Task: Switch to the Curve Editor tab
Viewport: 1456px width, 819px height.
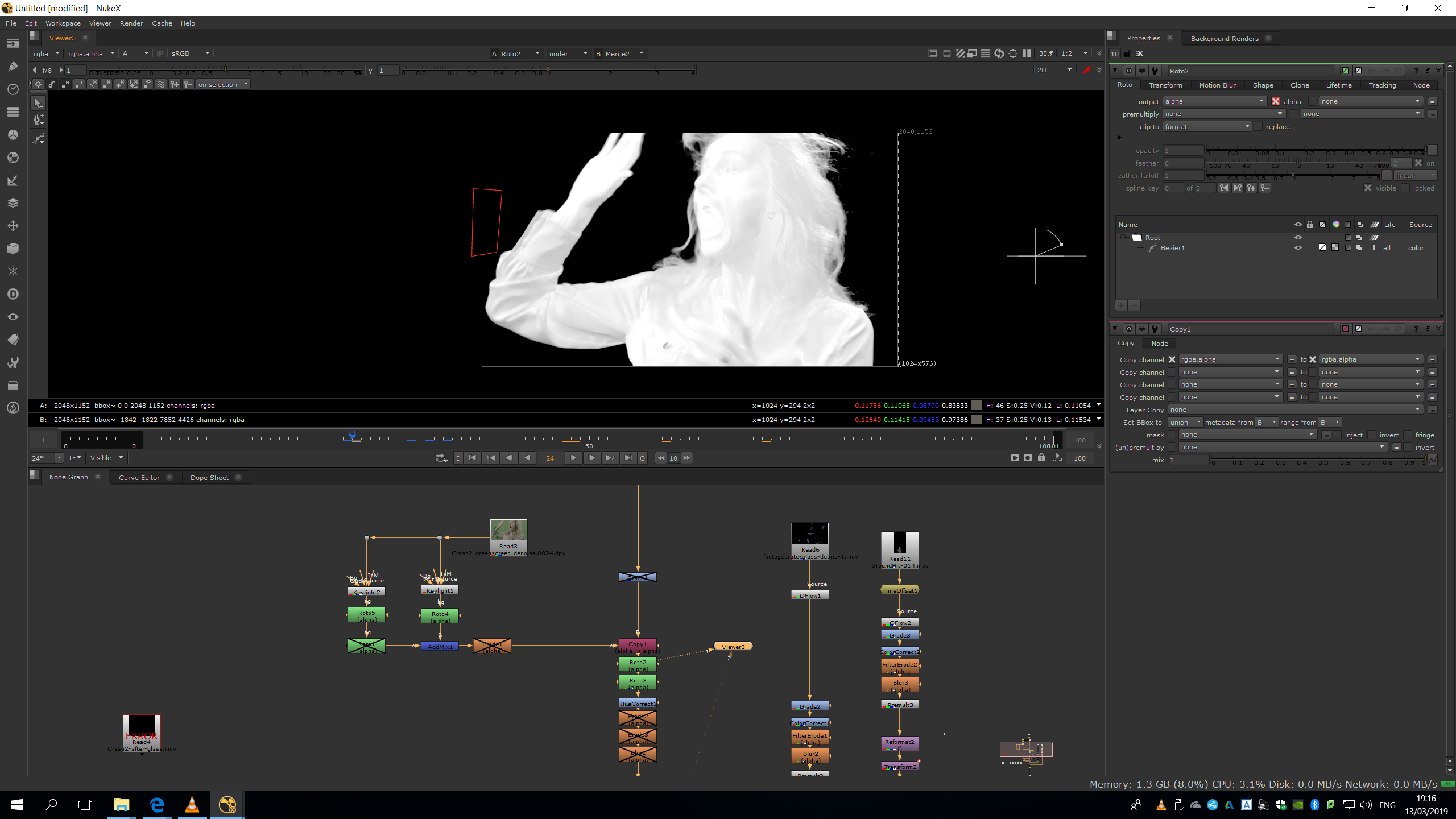Action: [x=139, y=478]
